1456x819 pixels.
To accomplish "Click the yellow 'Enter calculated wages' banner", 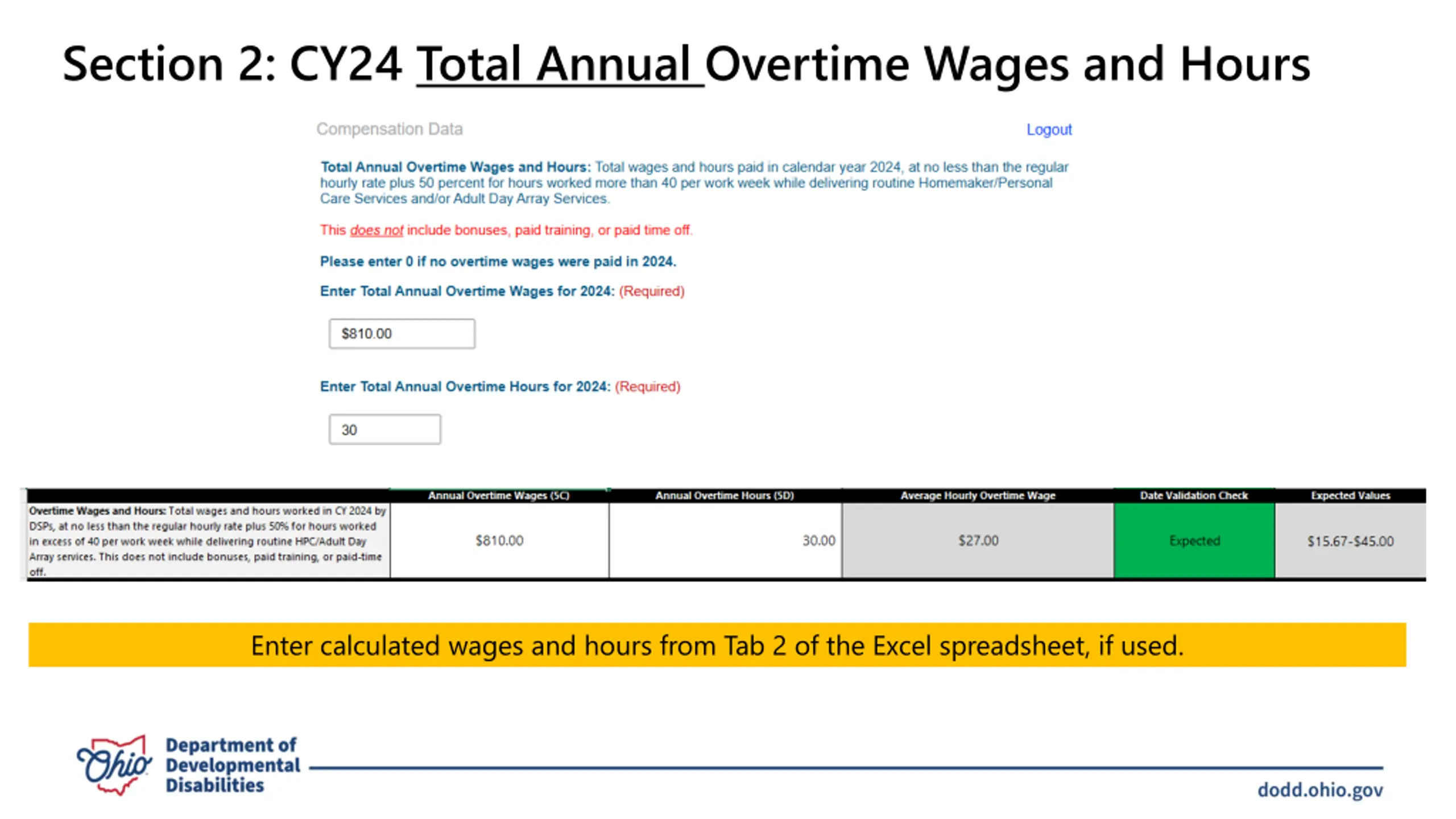I will pos(717,645).
